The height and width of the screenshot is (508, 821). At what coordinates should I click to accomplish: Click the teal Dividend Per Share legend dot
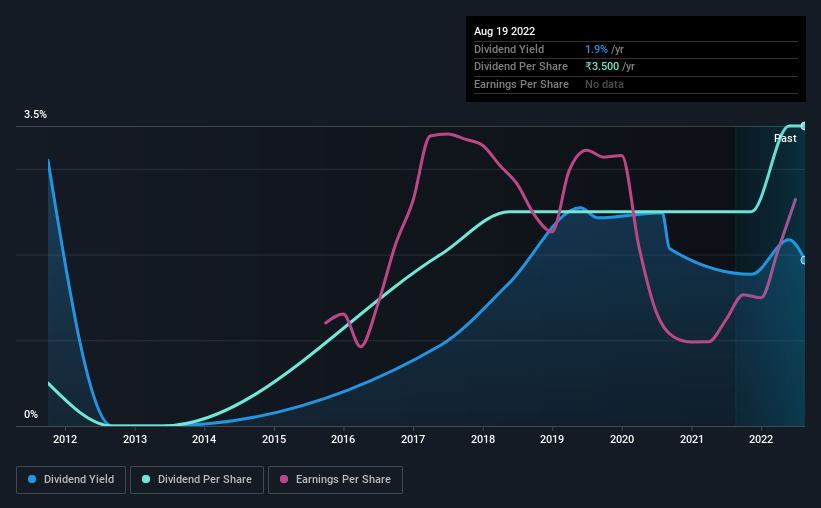point(146,479)
